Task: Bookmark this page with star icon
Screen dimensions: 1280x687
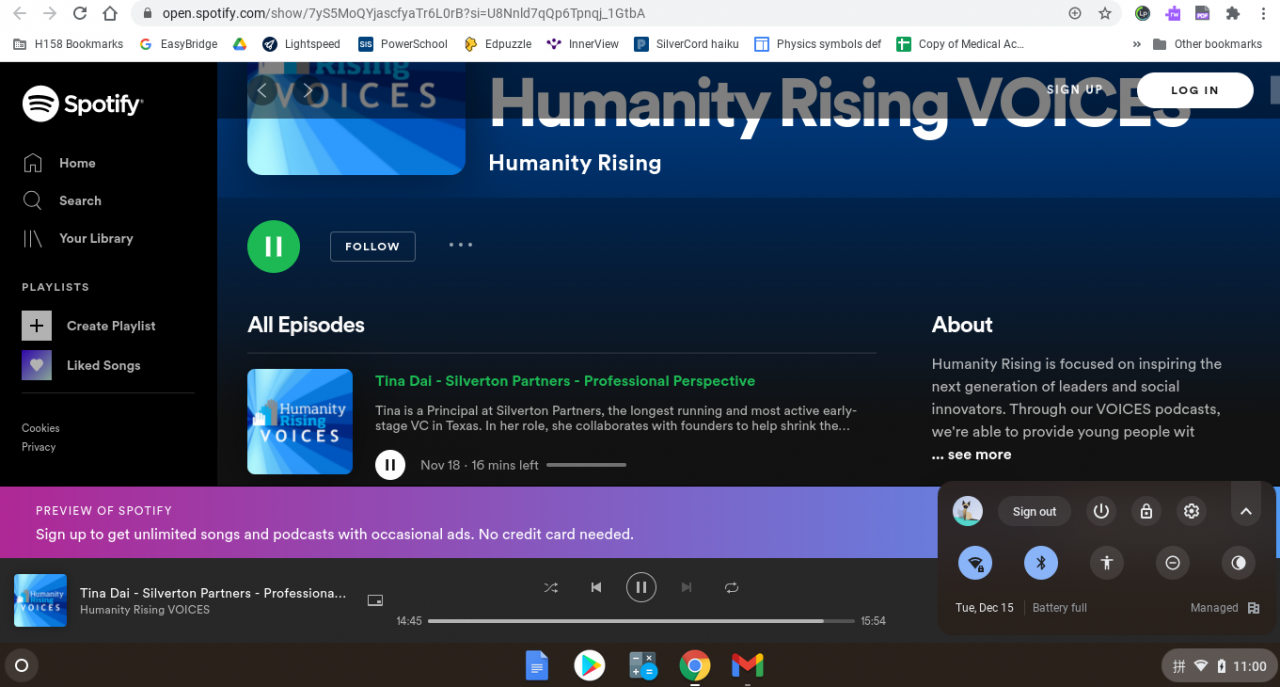Action: click(x=1105, y=13)
